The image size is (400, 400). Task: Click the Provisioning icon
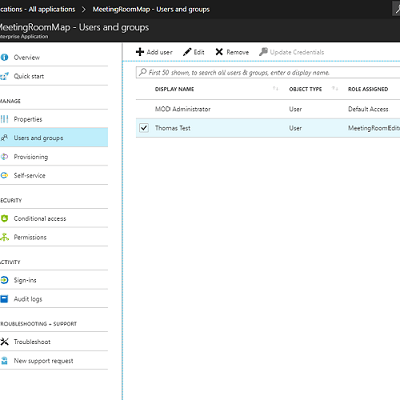click(x=4, y=157)
